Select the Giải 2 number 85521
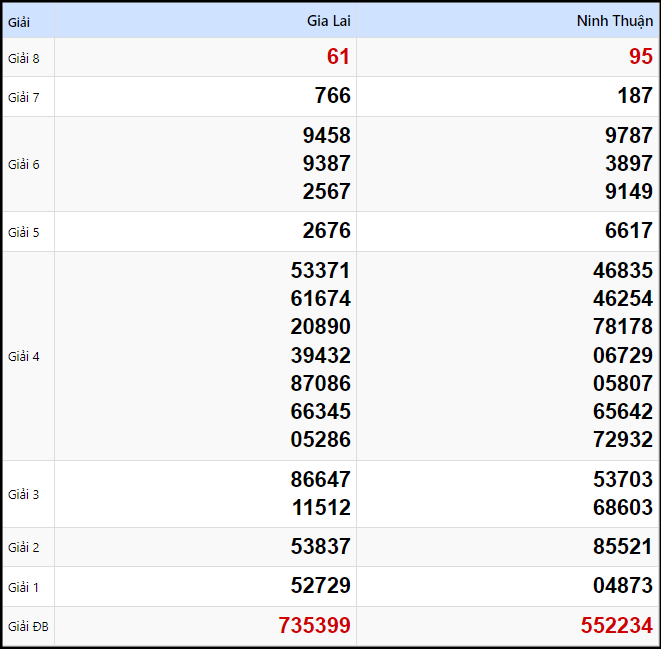Image resolution: width=661 pixels, height=649 pixels. tap(622, 548)
